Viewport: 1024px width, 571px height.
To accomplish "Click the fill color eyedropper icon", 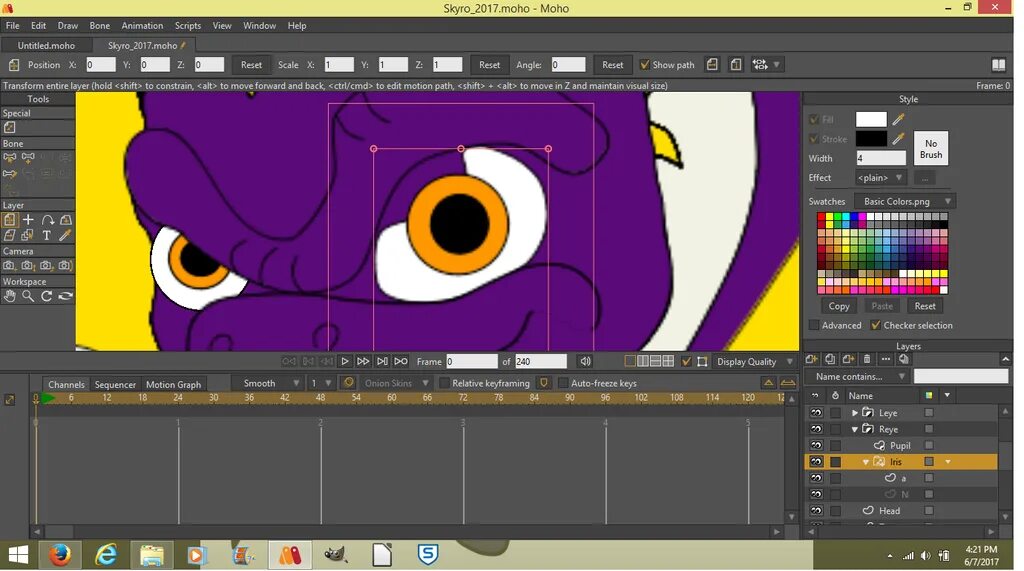I will [899, 119].
